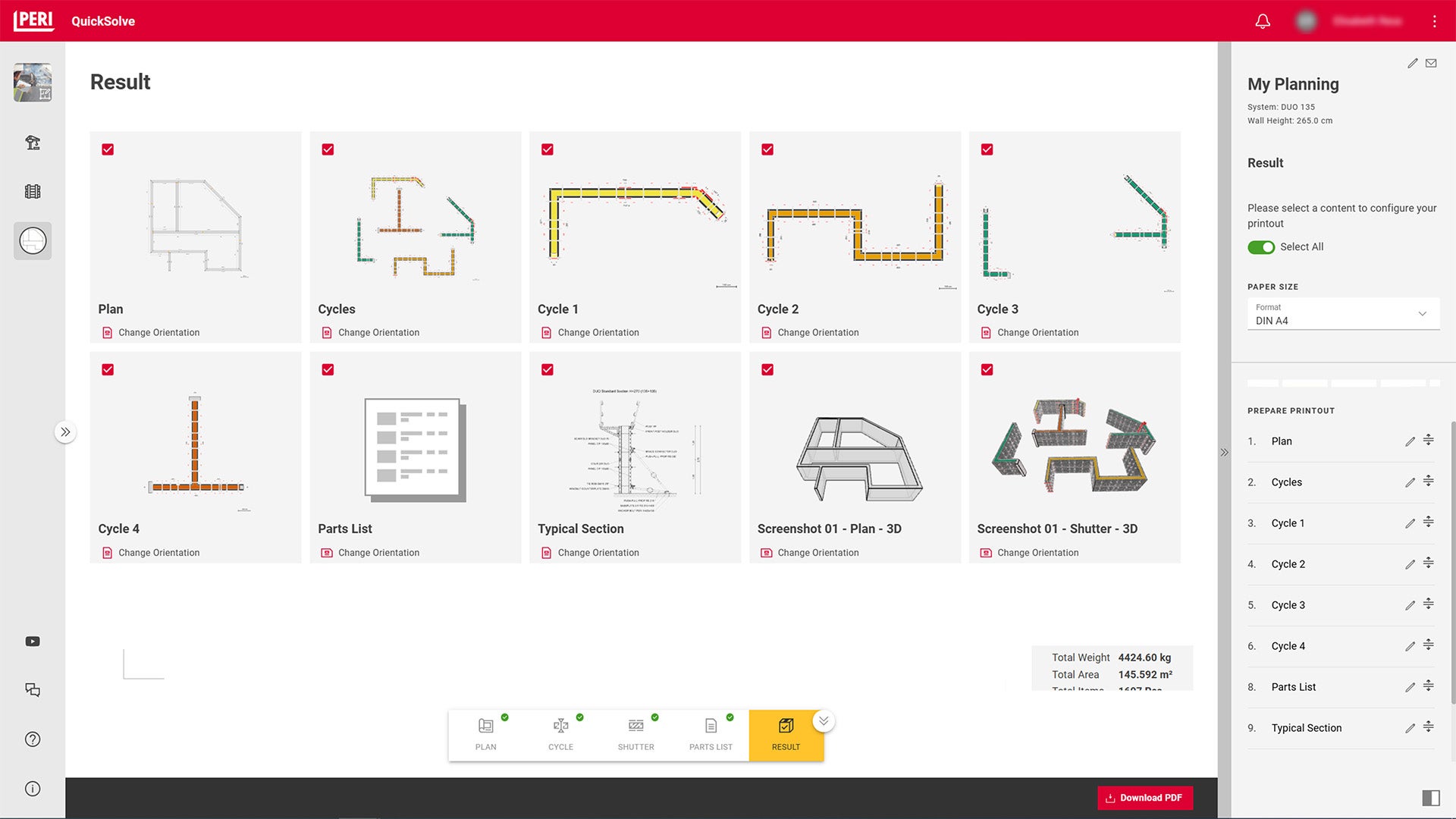Uncheck the Cycle 2 result card

(767, 149)
